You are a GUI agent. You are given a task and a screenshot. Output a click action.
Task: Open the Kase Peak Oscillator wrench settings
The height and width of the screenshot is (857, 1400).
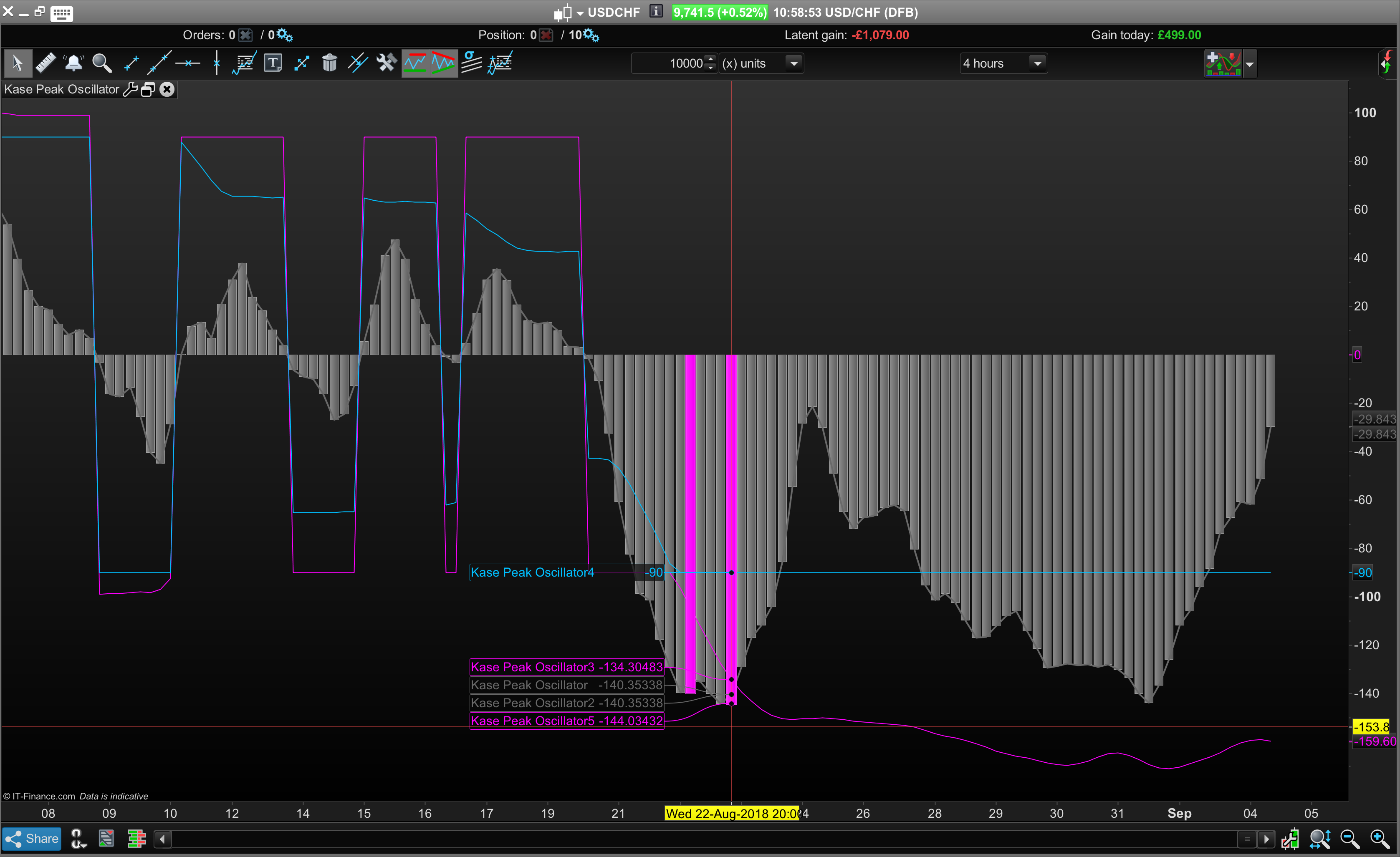click(130, 89)
